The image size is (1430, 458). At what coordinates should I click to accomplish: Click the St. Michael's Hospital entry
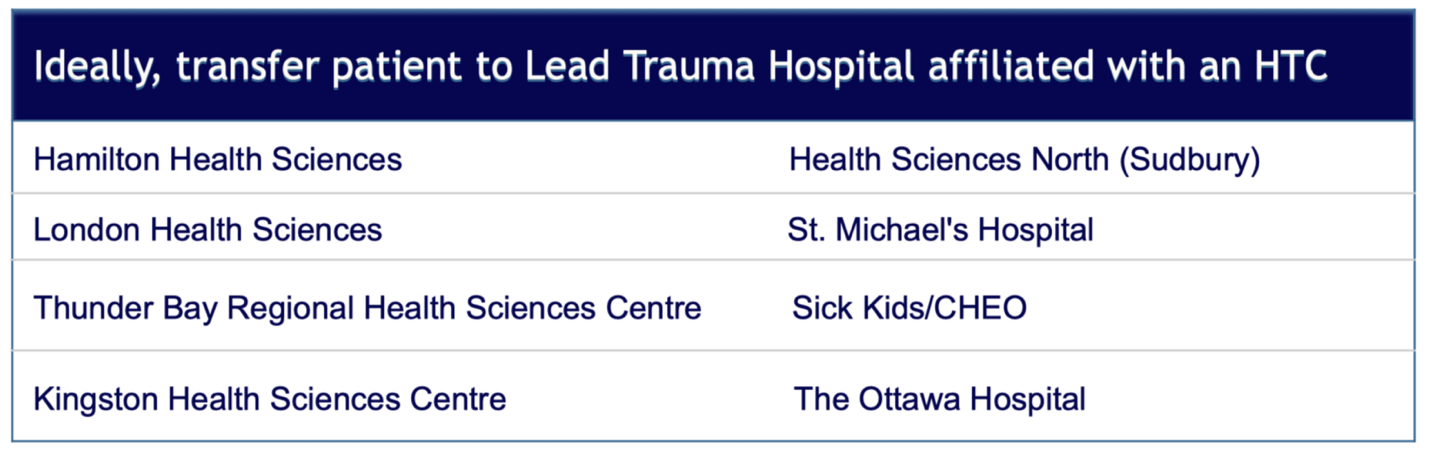pos(940,230)
